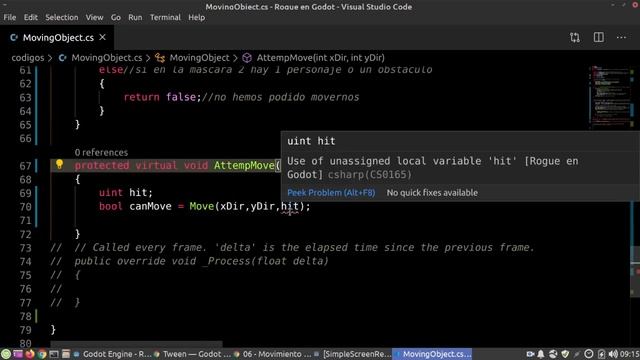Split the editor to the right
Screen dimensions: 640x360
pyautogui.click(x=599, y=37)
